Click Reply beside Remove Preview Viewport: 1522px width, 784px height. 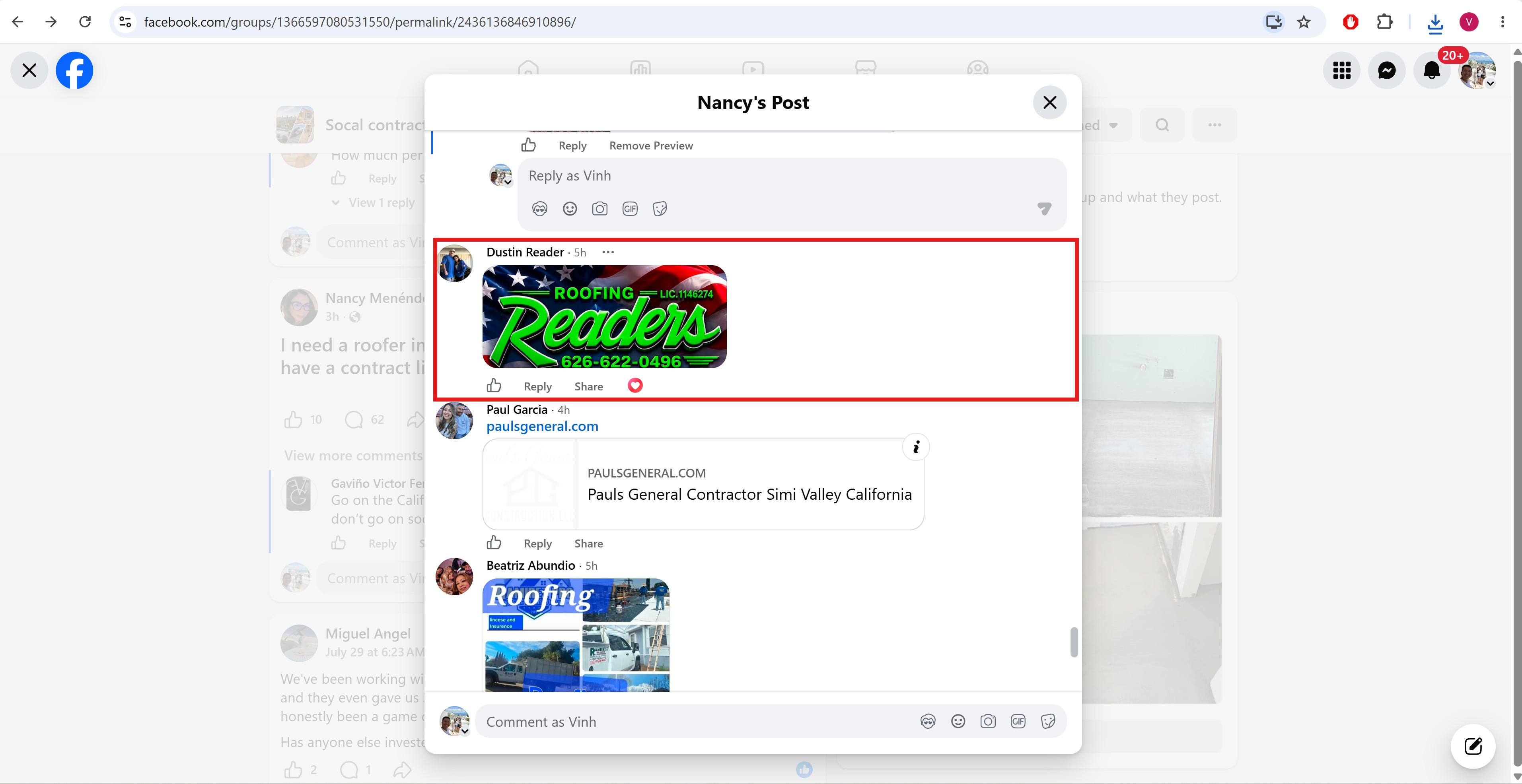point(572,146)
